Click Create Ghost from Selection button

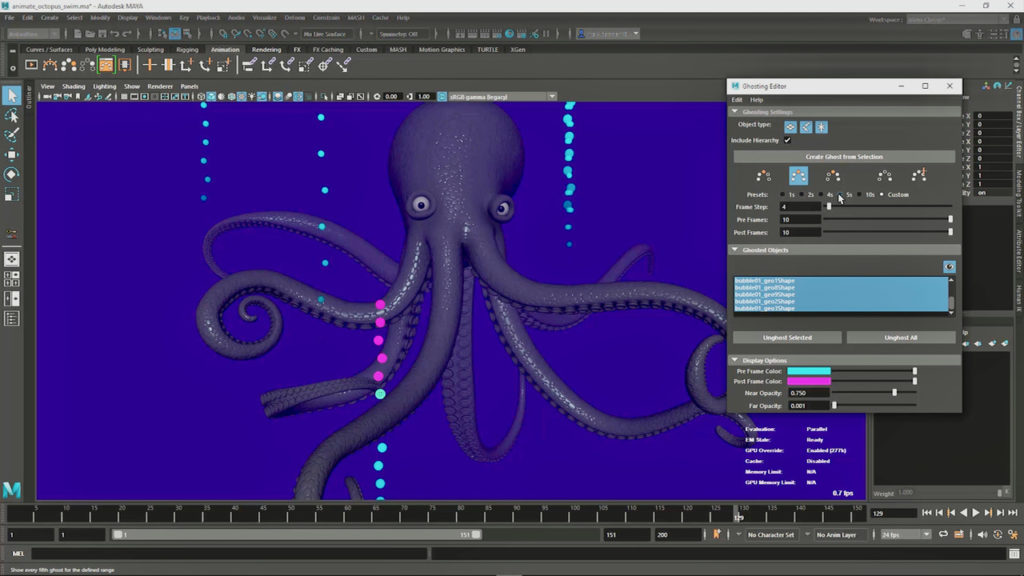point(844,157)
